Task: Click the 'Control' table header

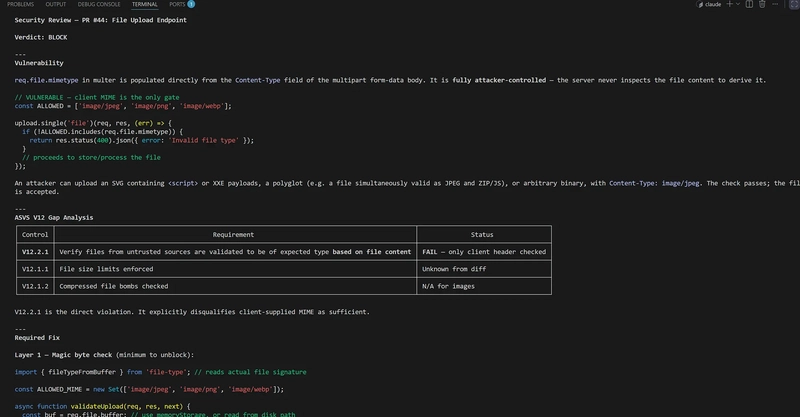Action: click(35, 235)
